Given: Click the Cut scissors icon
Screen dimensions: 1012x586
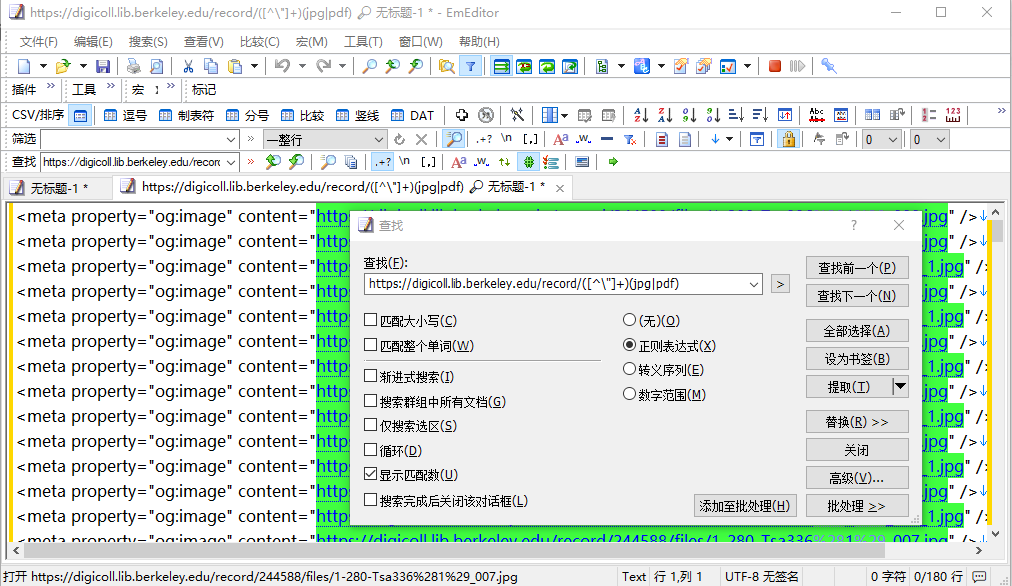Looking at the screenshot, I should point(187,66).
